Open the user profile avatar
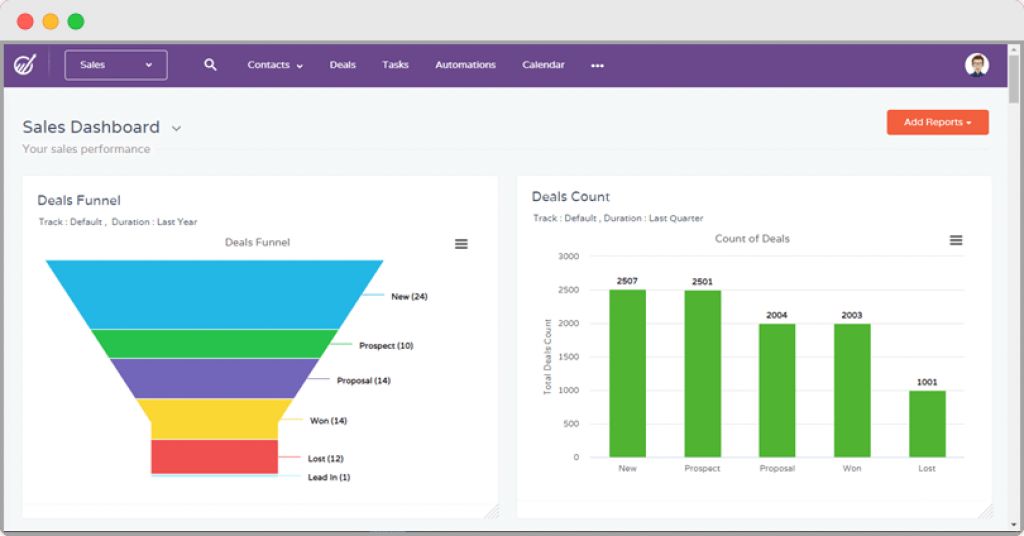This screenshot has height=536, width=1024. click(x=976, y=65)
